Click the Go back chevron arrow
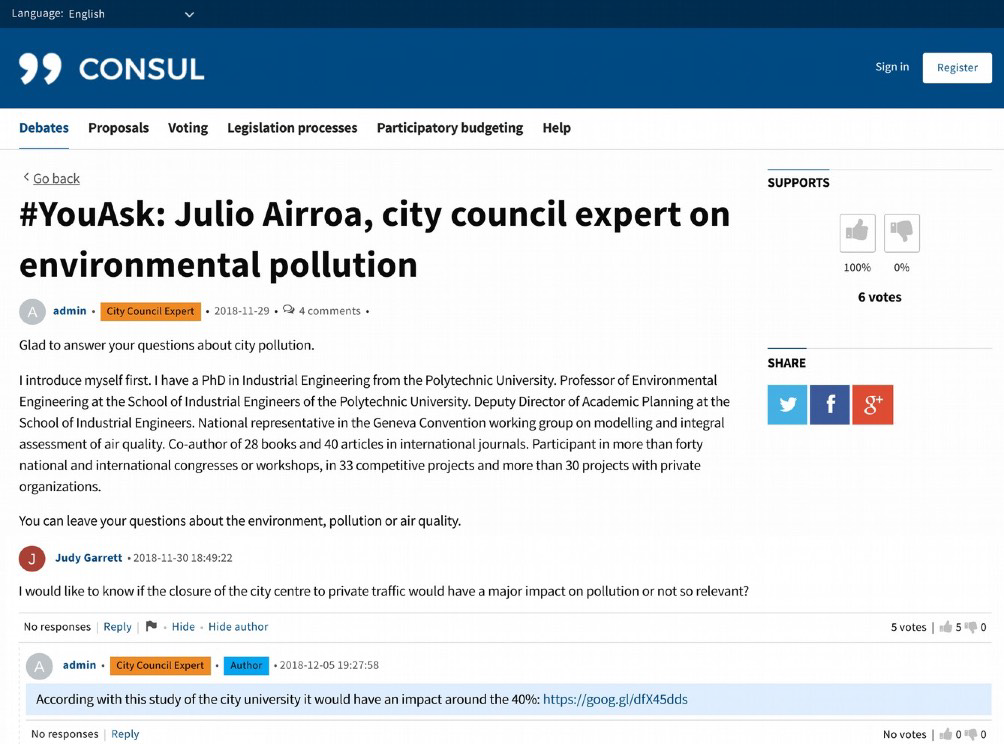The image size is (1004, 744). [x=26, y=177]
